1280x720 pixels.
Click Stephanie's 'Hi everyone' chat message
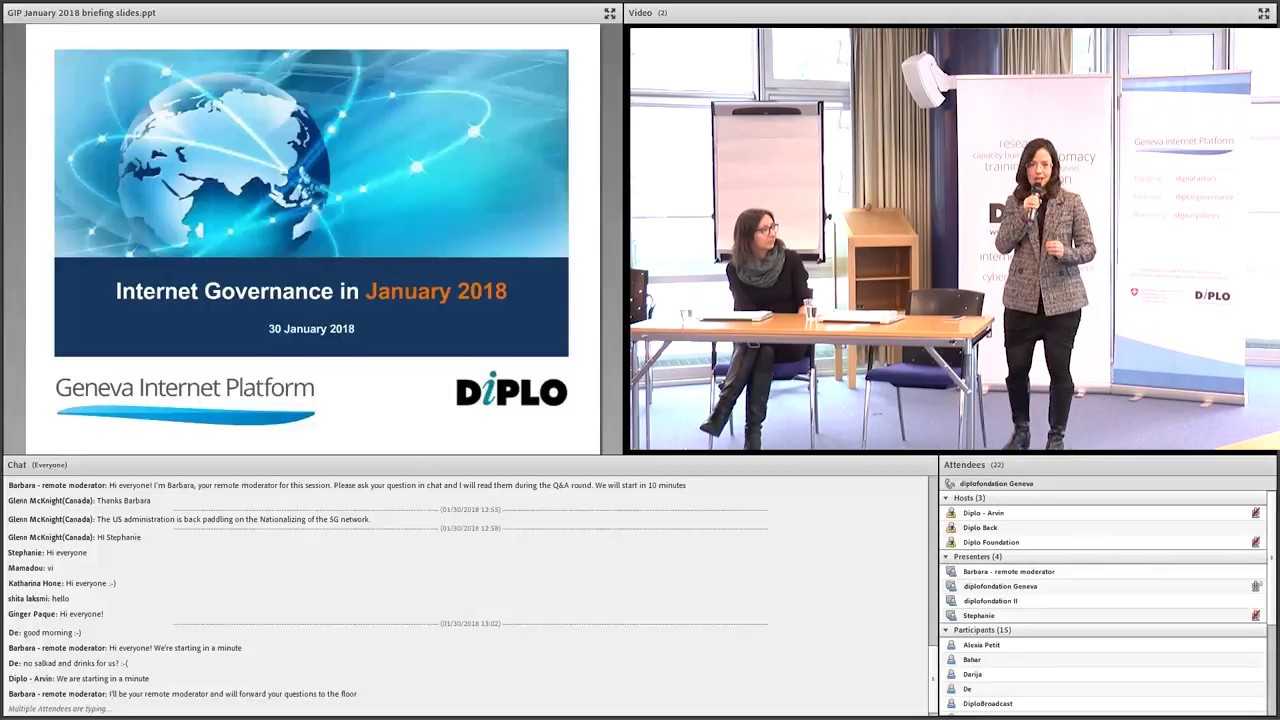[x=47, y=553]
